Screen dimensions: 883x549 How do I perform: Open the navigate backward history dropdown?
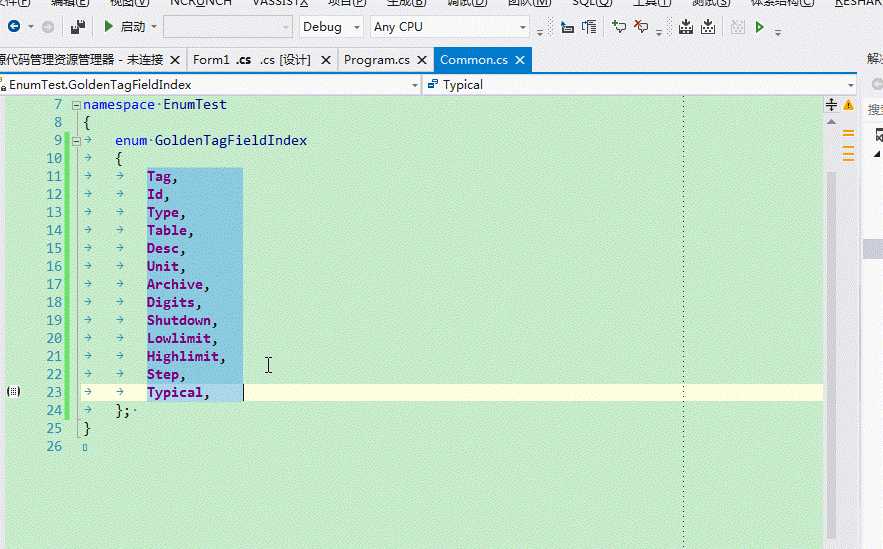tap(31, 26)
